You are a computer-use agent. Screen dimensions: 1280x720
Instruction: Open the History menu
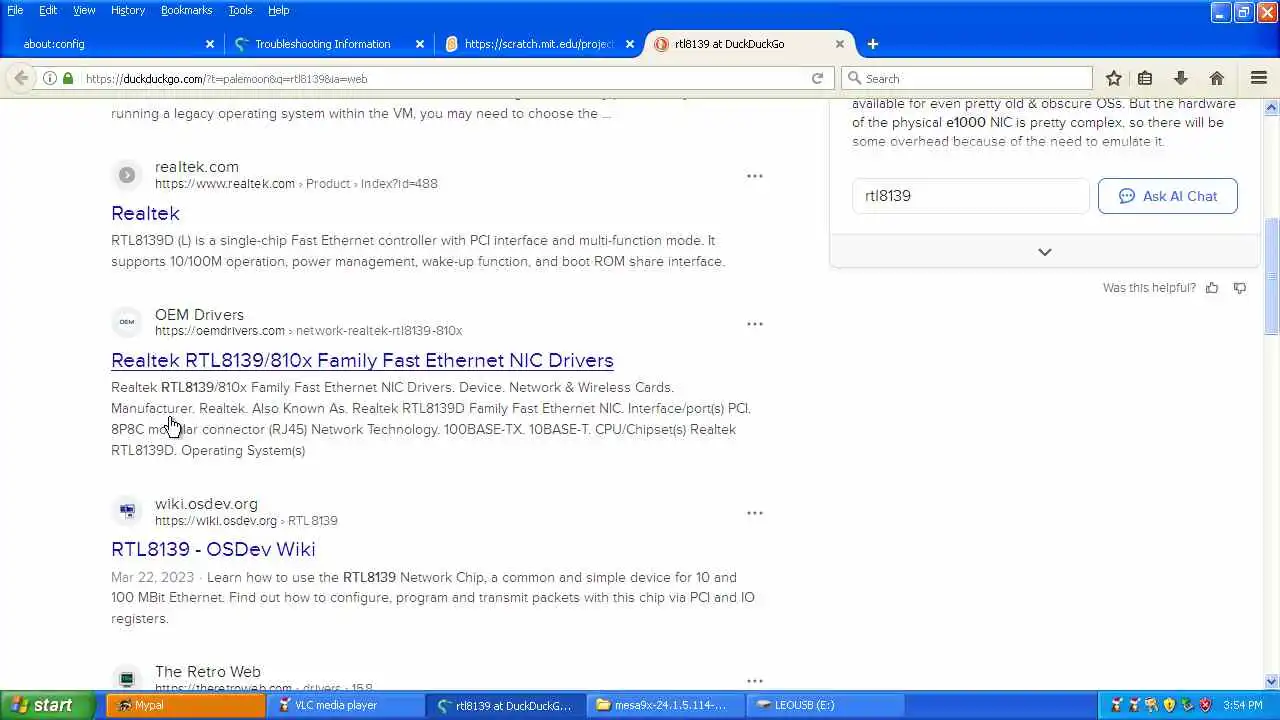(128, 10)
